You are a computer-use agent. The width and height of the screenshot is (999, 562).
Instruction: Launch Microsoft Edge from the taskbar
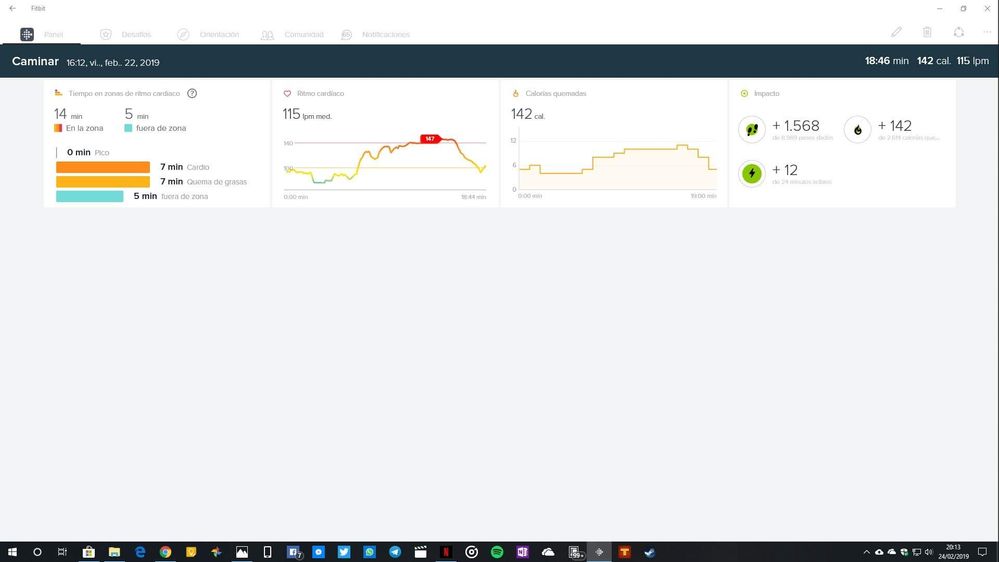(x=140, y=552)
